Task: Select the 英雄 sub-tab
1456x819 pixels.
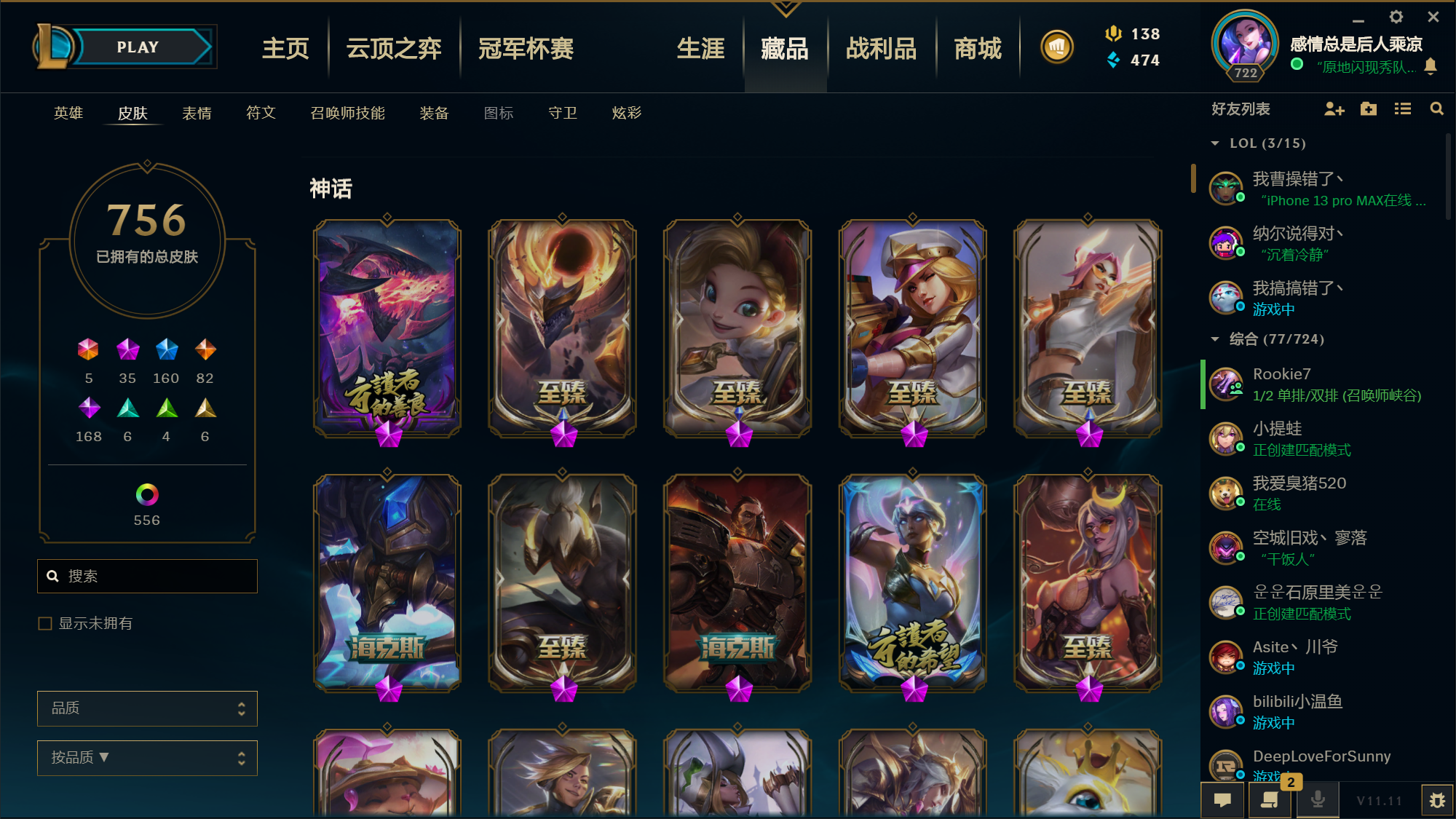Action: [68, 113]
